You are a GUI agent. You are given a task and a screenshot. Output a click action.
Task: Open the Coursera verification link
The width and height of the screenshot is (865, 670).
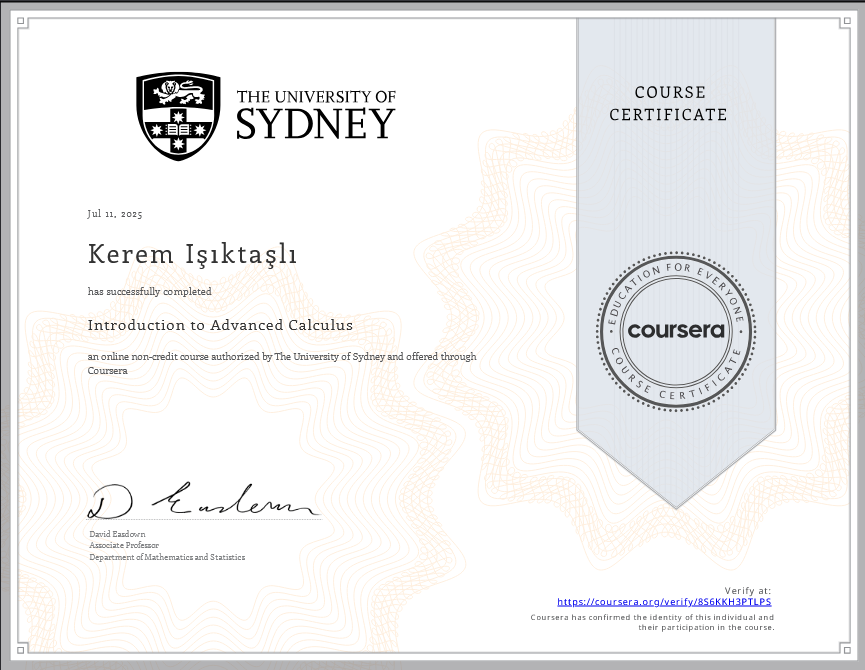click(x=664, y=601)
